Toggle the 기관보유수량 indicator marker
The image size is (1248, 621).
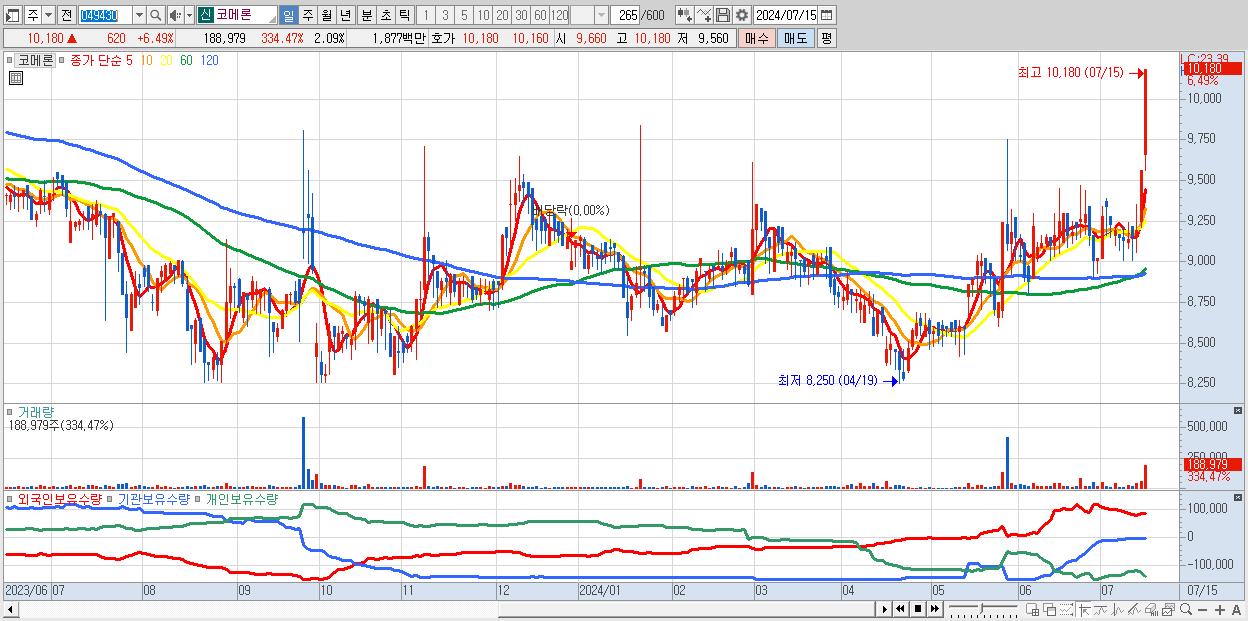click(x=111, y=498)
